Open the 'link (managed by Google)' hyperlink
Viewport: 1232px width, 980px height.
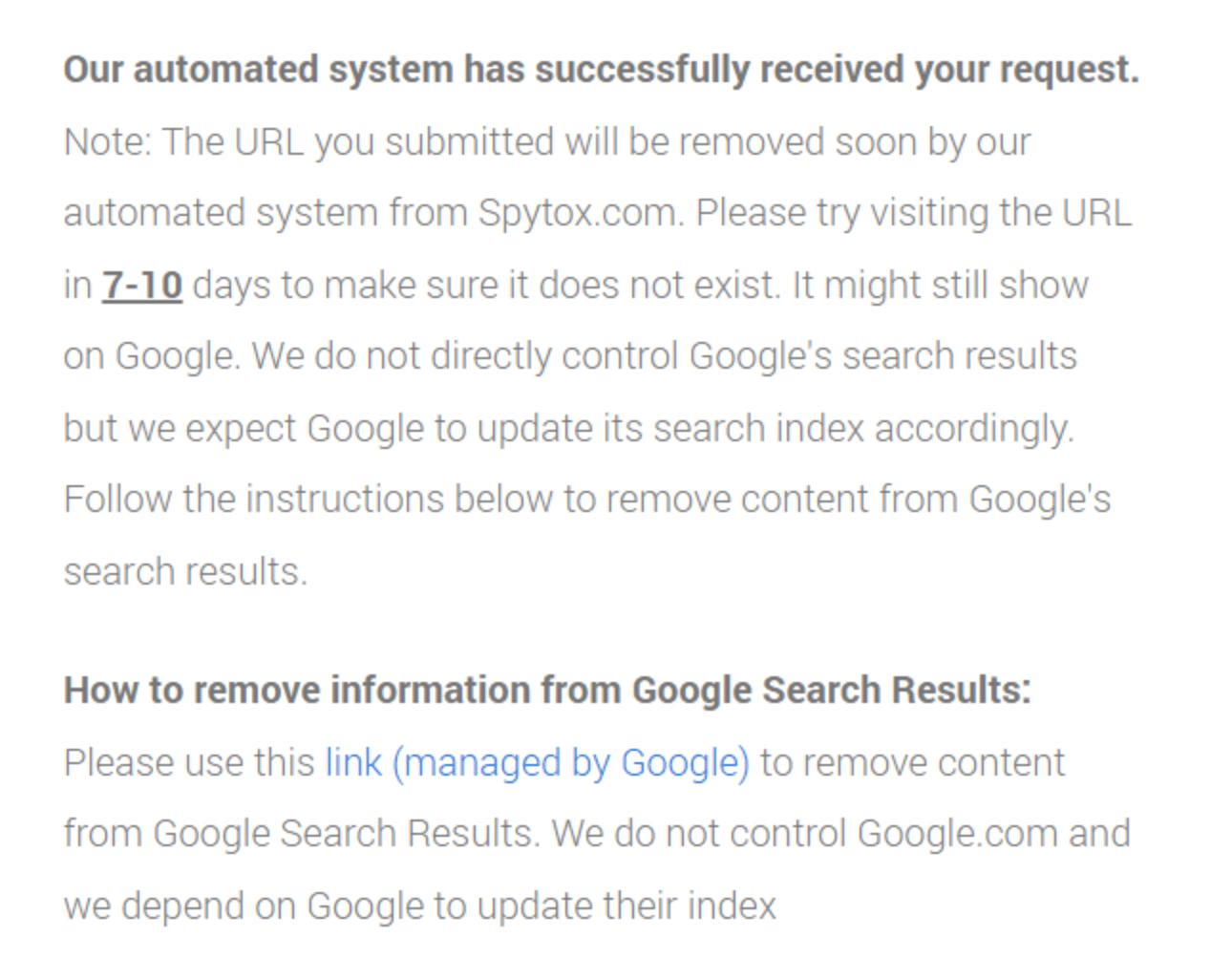(x=537, y=763)
